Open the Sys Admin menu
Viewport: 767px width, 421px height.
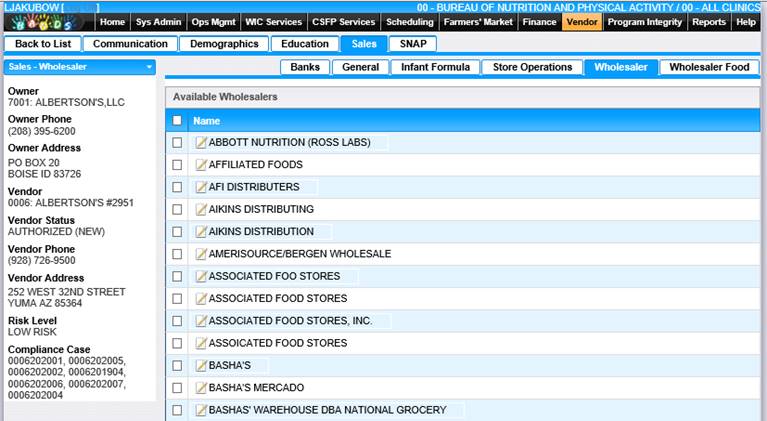coord(158,22)
